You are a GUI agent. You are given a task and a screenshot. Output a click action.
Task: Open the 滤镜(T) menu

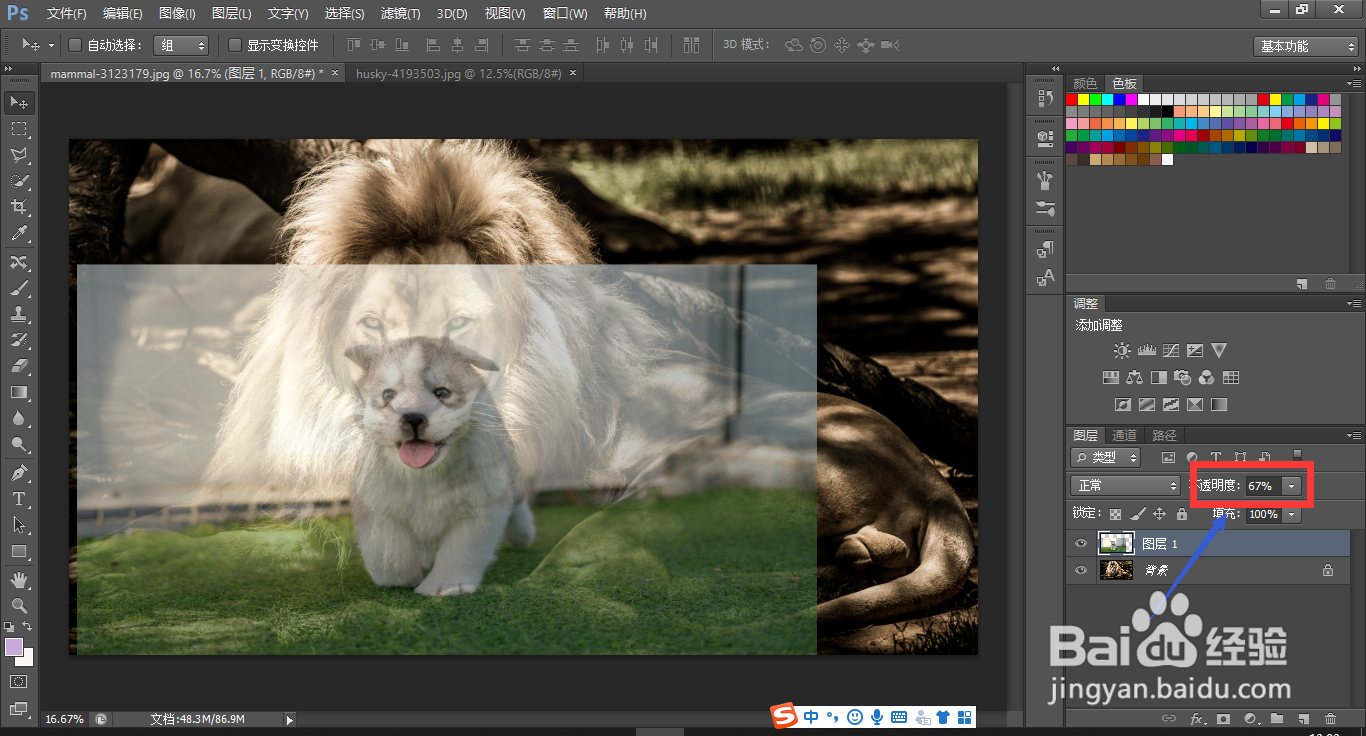pyautogui.click(x=401, y=14)
